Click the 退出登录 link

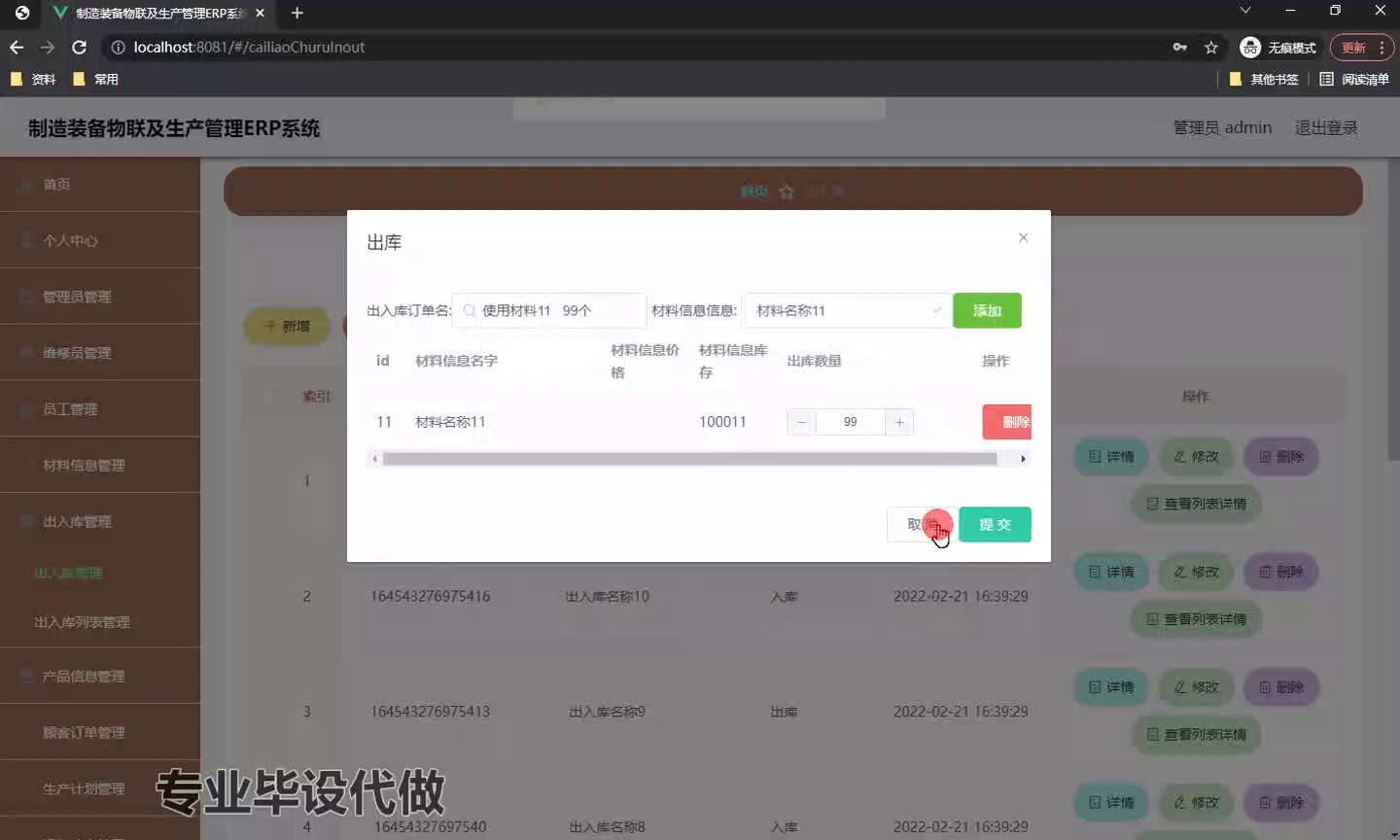1326,127
